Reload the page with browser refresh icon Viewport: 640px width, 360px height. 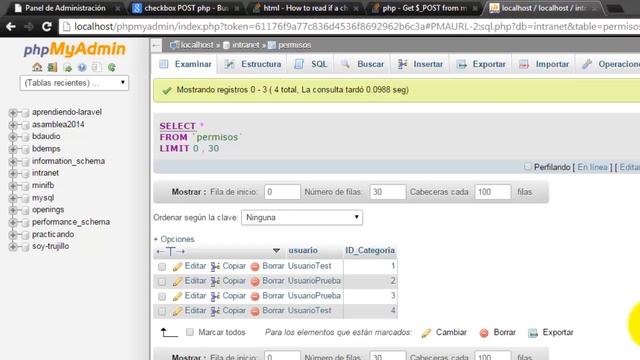(x=47, y=27)
